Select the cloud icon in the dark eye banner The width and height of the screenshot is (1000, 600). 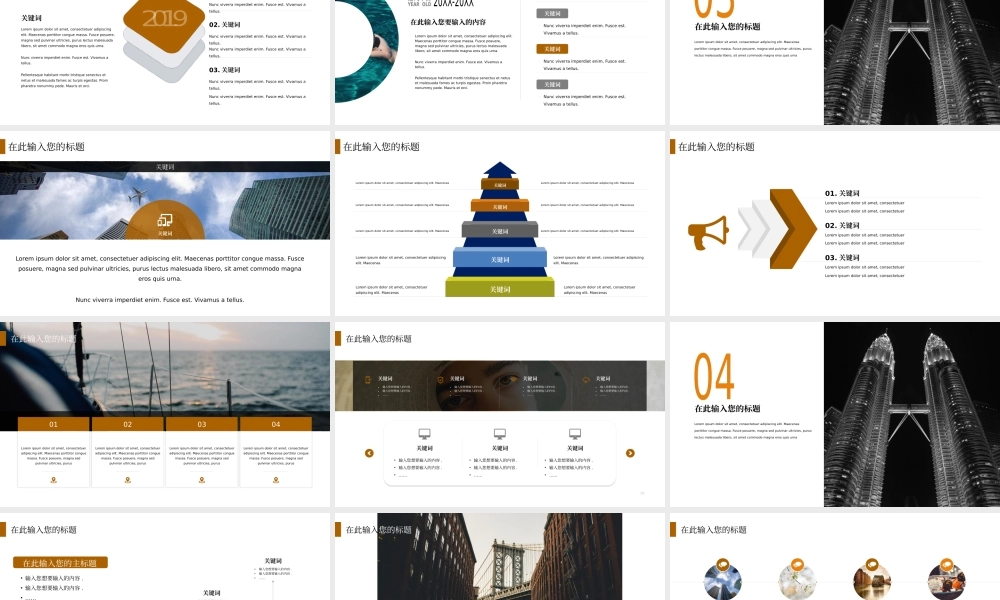tap(587, 380)
